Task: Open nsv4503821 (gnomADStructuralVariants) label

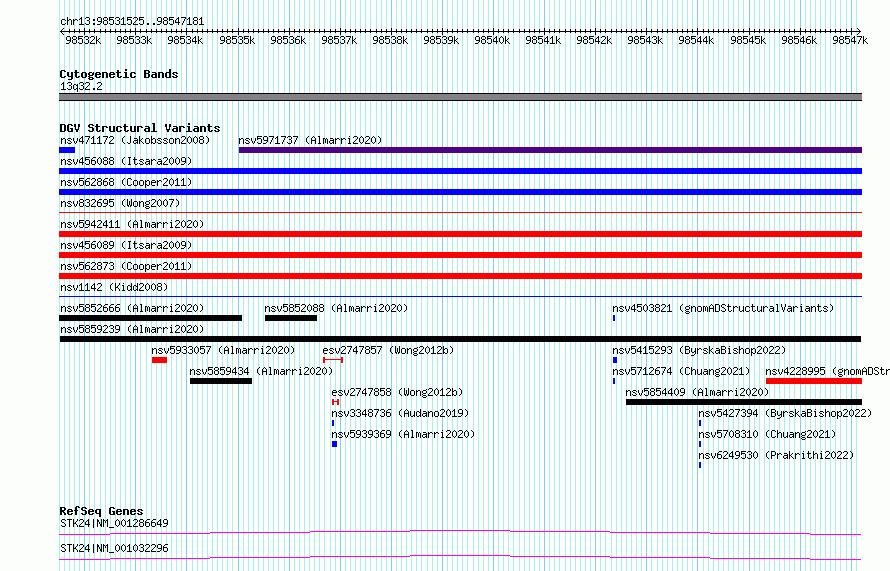Action: [723, 308]
